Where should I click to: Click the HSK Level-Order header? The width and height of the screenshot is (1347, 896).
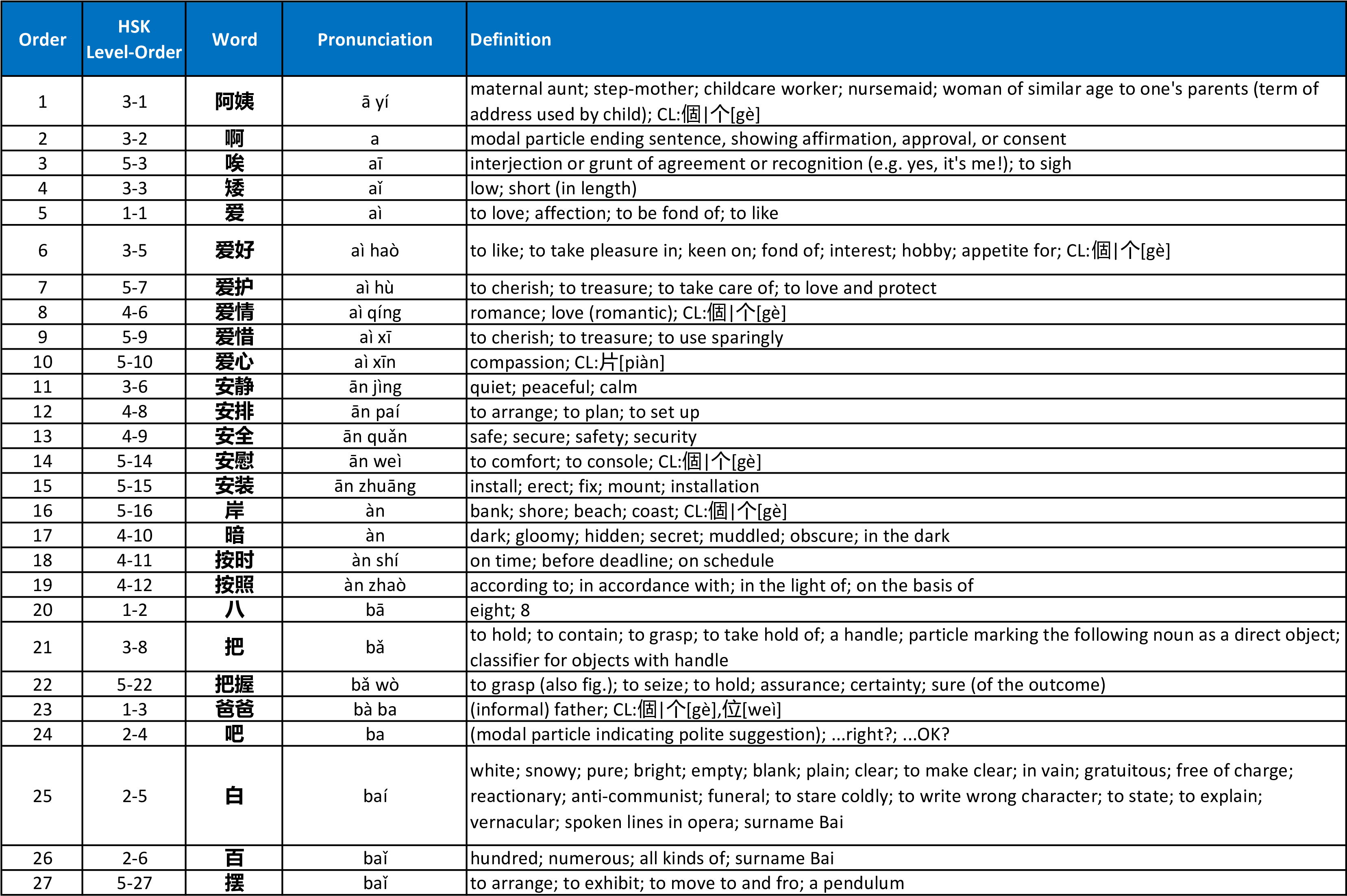tap(134, 39)
